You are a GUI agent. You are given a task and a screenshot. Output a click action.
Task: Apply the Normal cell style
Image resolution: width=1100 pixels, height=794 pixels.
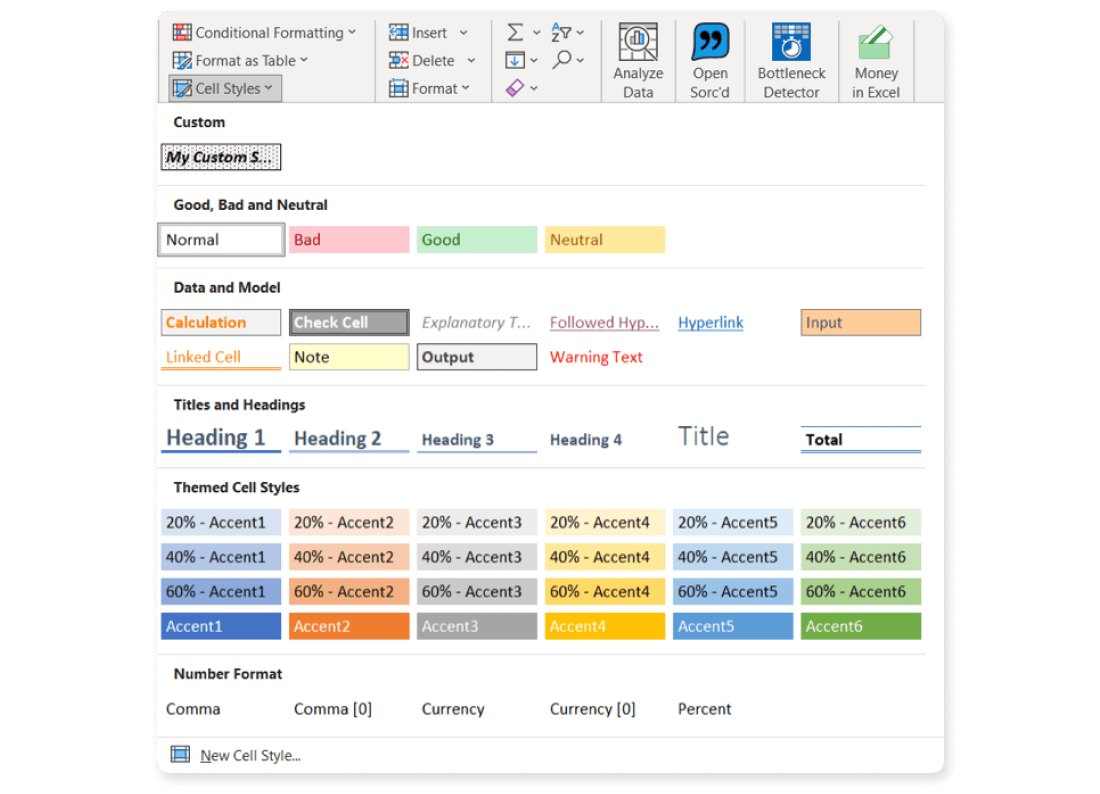tap(221, 240)
